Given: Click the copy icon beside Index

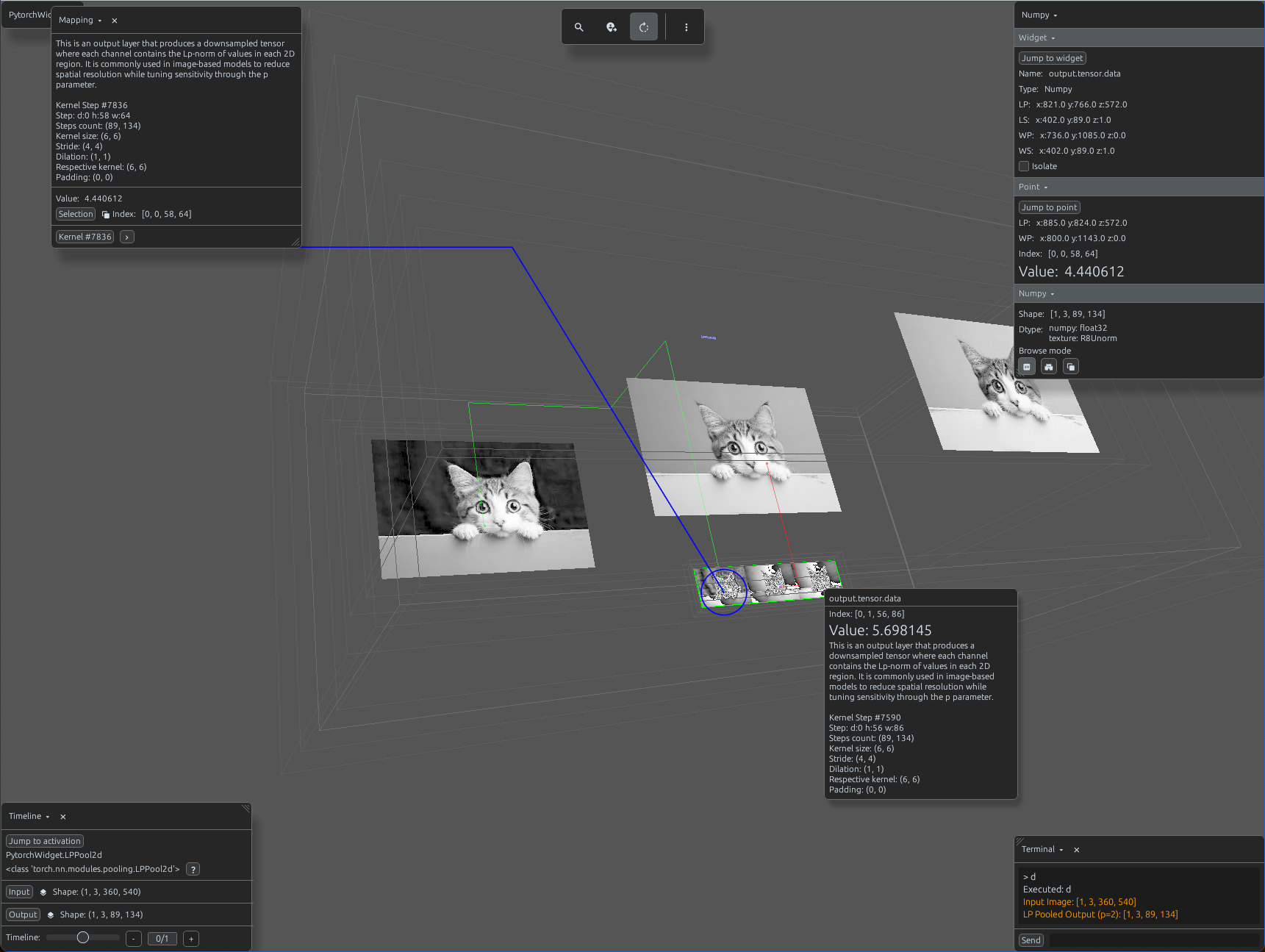Looking at the screenshot, I should [106, 215].
